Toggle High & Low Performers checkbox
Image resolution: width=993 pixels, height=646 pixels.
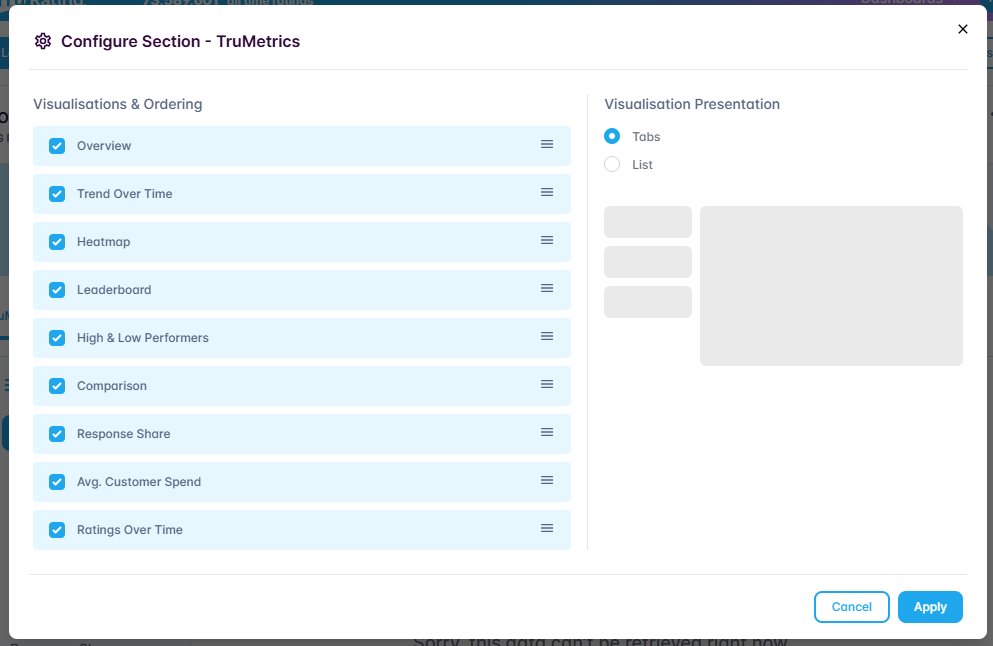tap(57, 338)
